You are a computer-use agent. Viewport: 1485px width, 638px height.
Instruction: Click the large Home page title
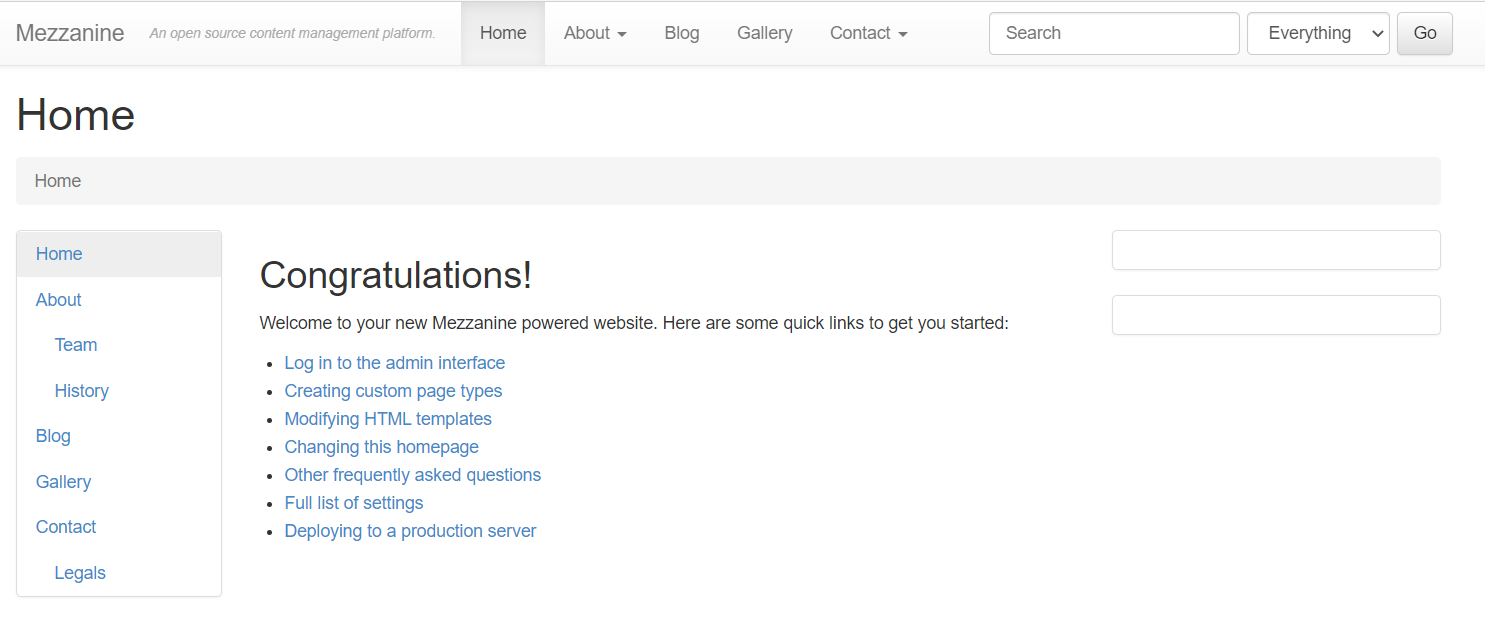click(76, 114)
